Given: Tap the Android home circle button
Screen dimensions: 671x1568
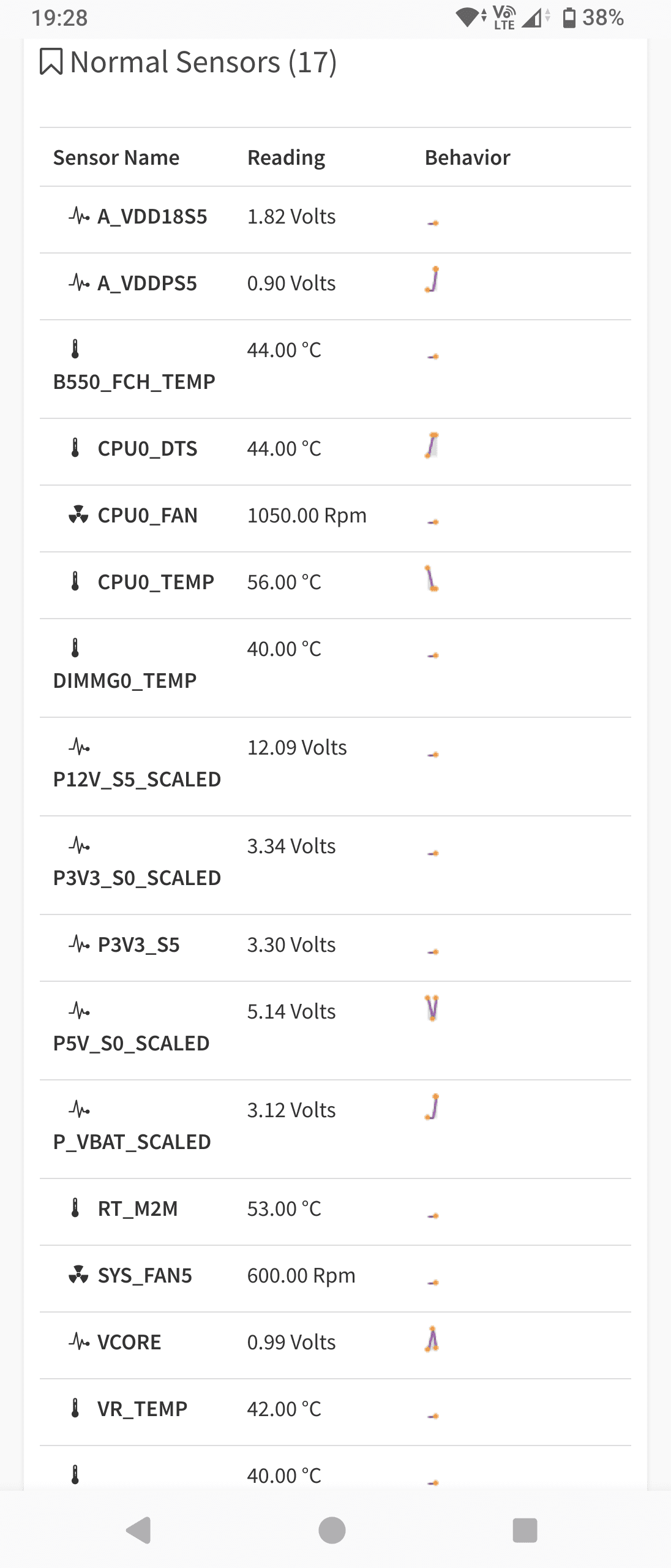Looking at the screenshot, I should (332, 1531).
